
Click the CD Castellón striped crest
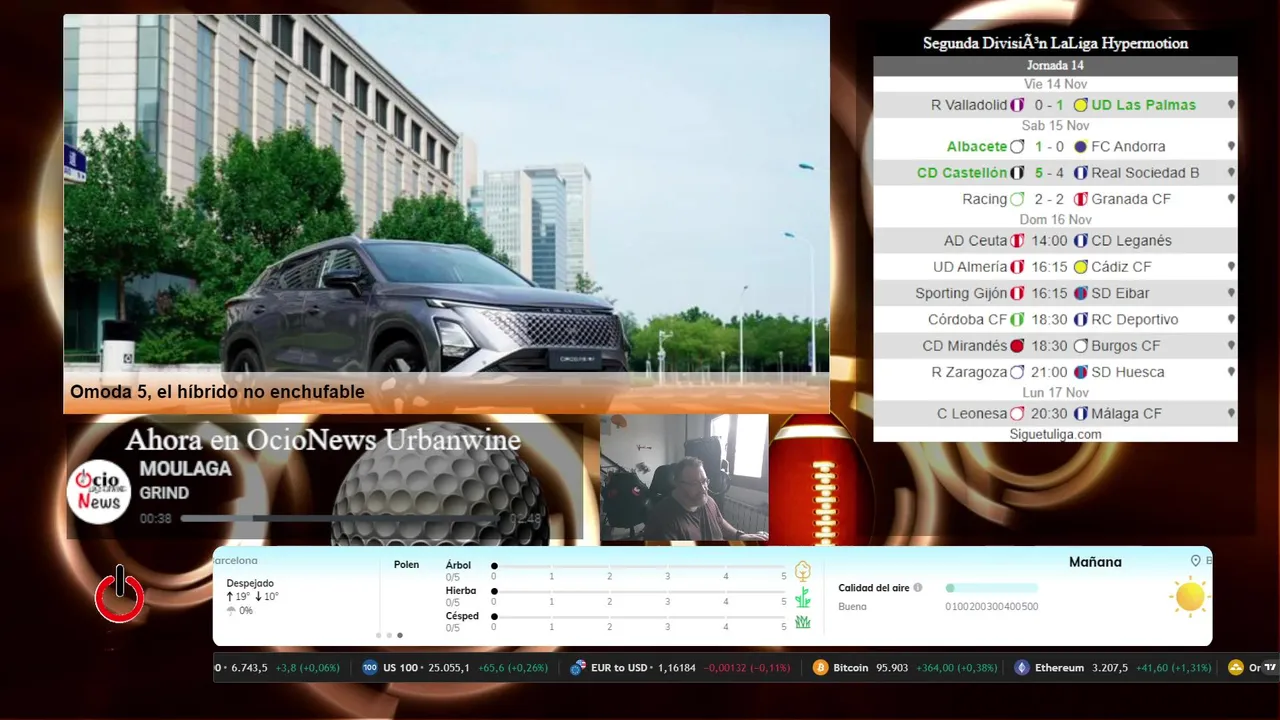click(1017, 173)
